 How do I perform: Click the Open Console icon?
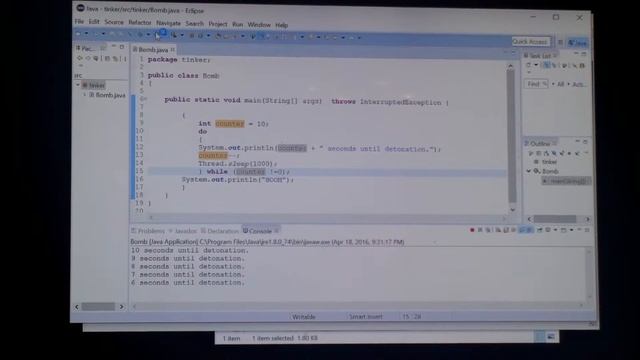coord(564,230)
